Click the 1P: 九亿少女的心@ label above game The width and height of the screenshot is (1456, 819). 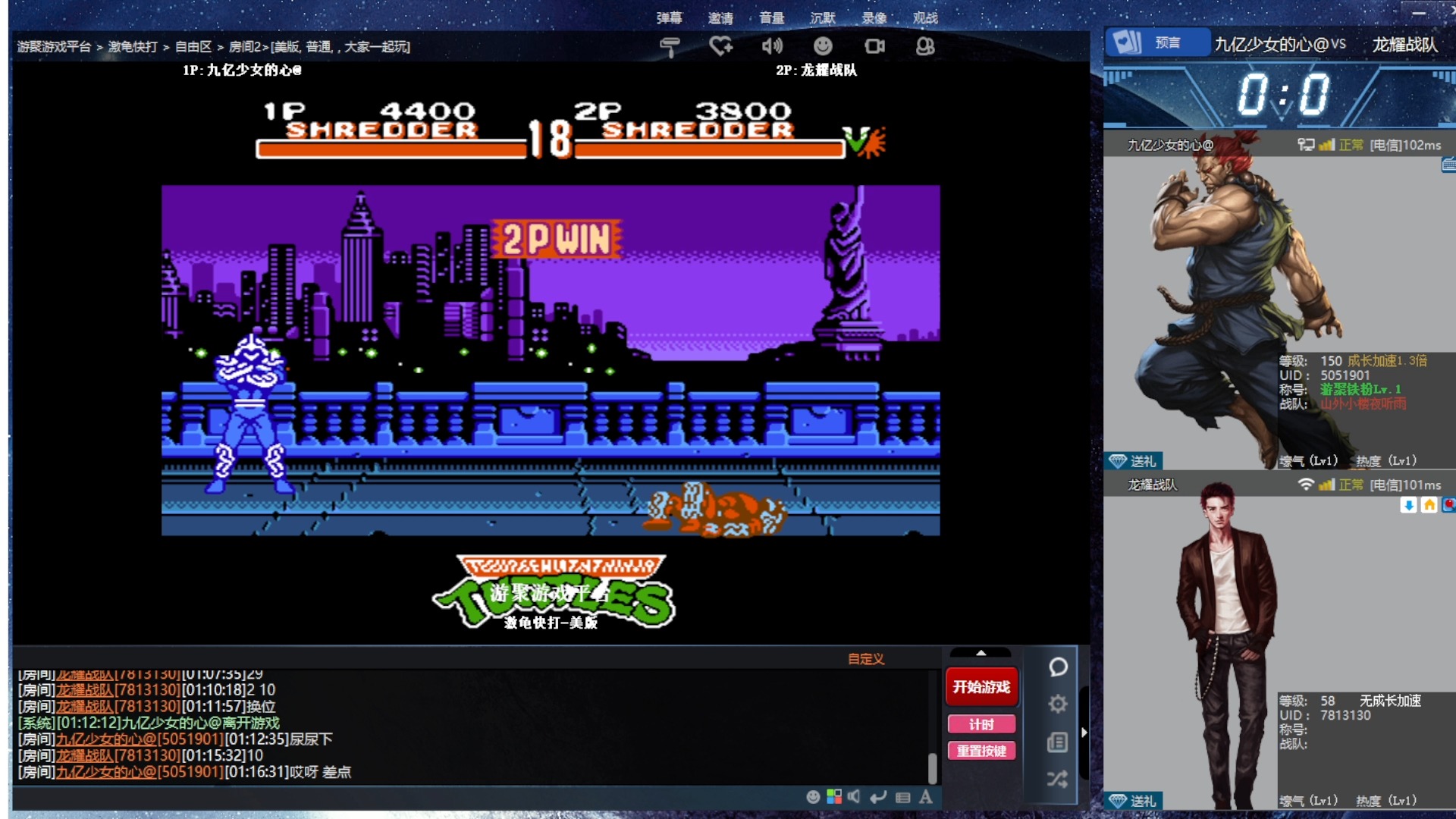(x=242, y=70)
